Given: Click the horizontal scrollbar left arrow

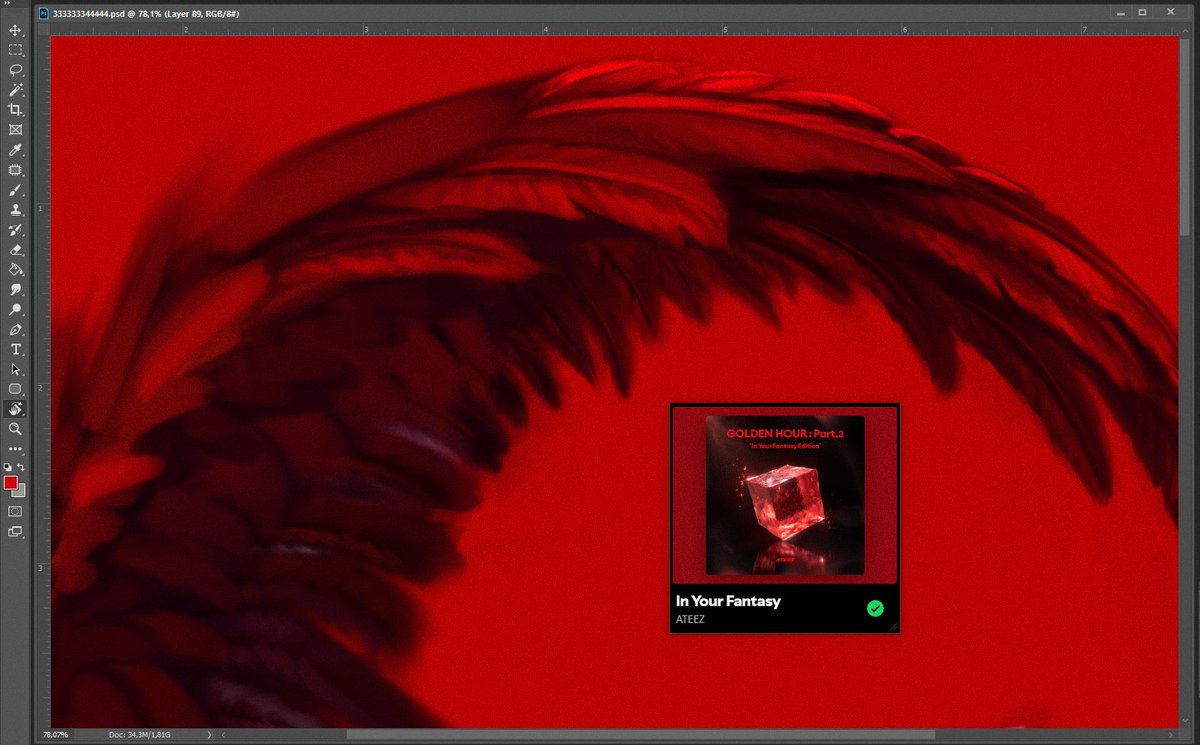Looking at the screenshot, I should pos(223,735).
